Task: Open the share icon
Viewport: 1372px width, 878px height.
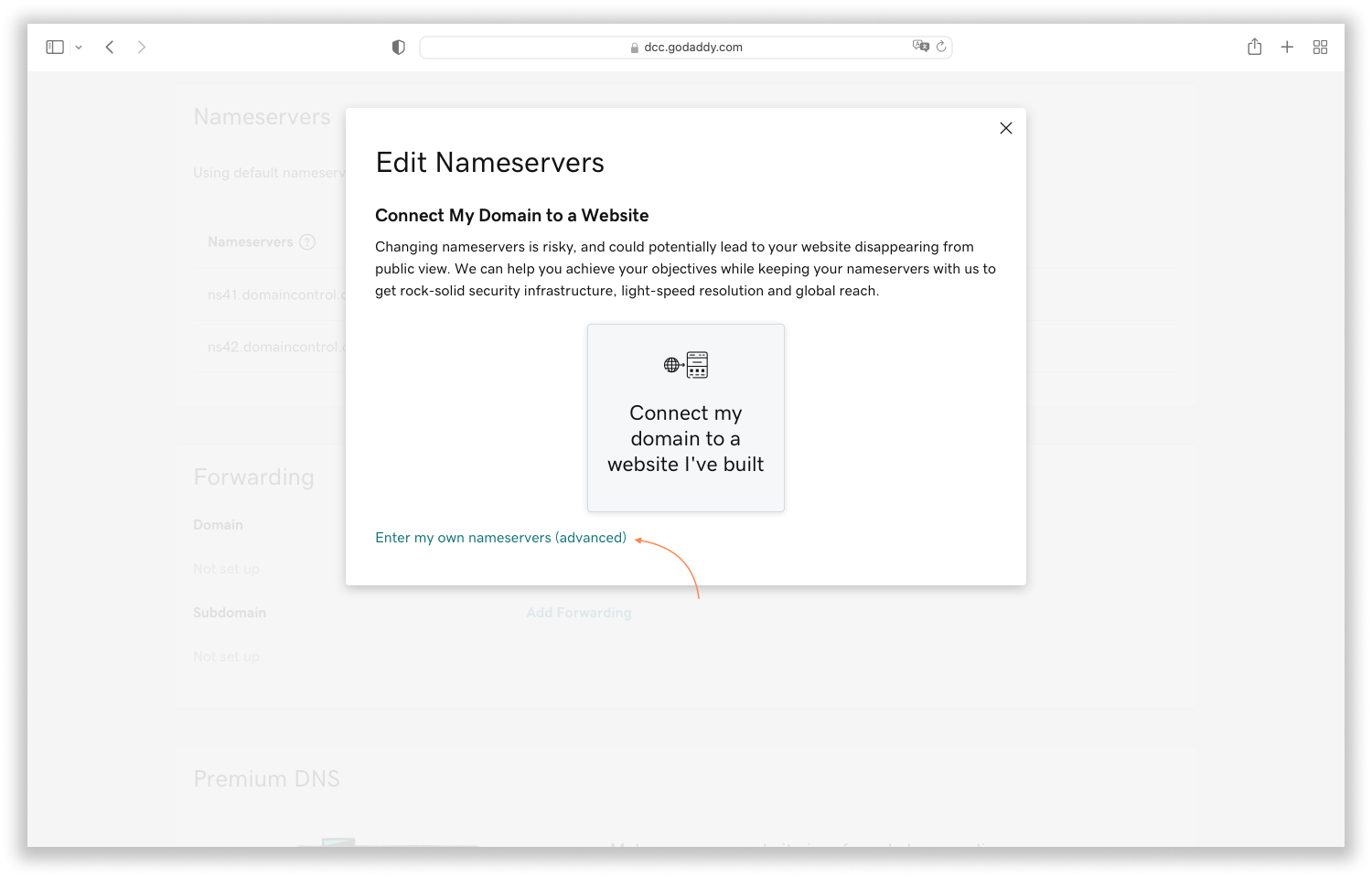Action: 1254,47
